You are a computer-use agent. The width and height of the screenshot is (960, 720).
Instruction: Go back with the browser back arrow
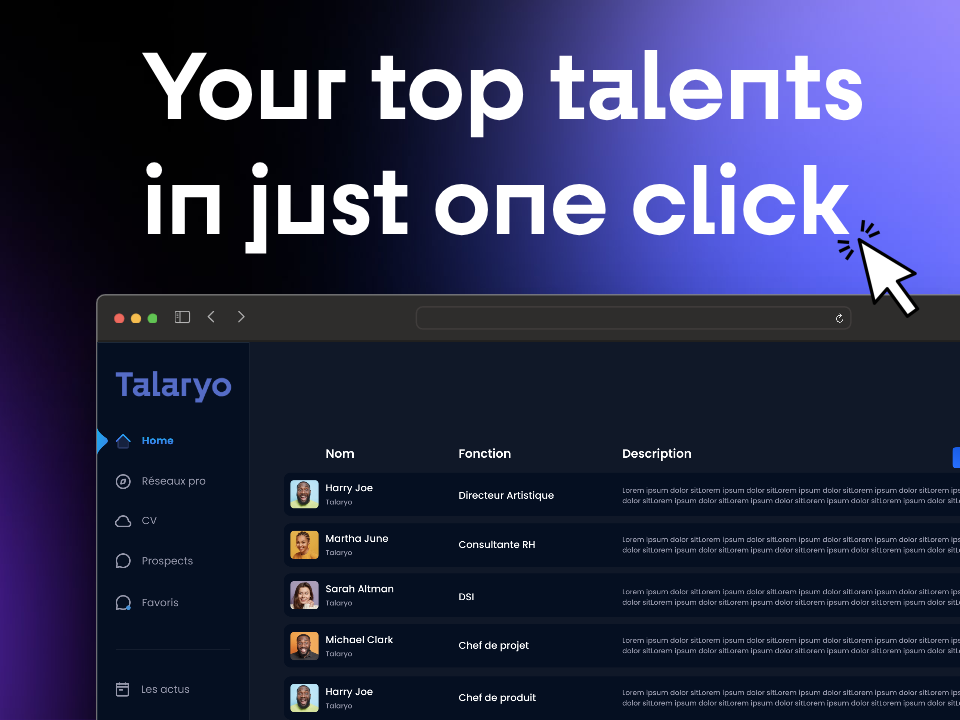(x=211, y=317)
